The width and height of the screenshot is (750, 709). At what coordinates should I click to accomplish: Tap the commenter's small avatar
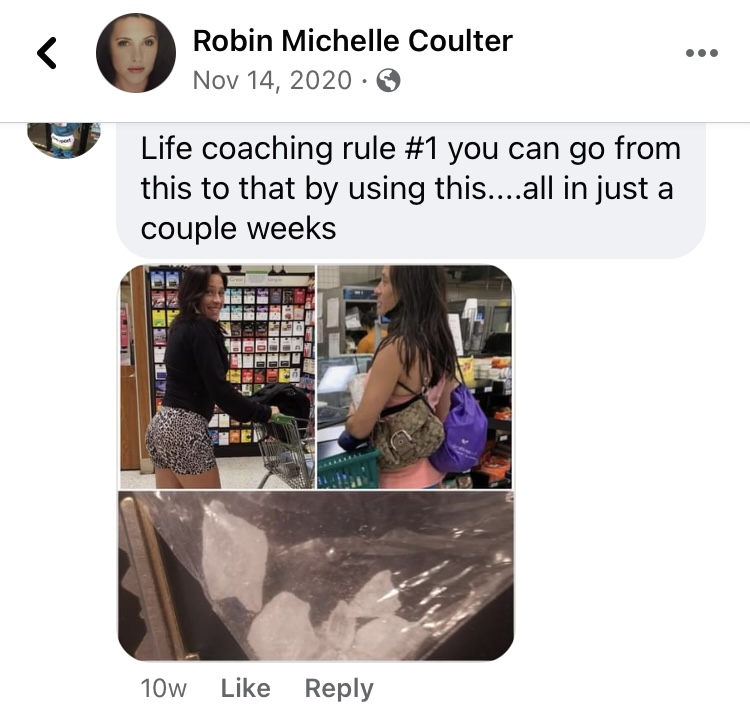pyautogui.click(x=64, y=140)
